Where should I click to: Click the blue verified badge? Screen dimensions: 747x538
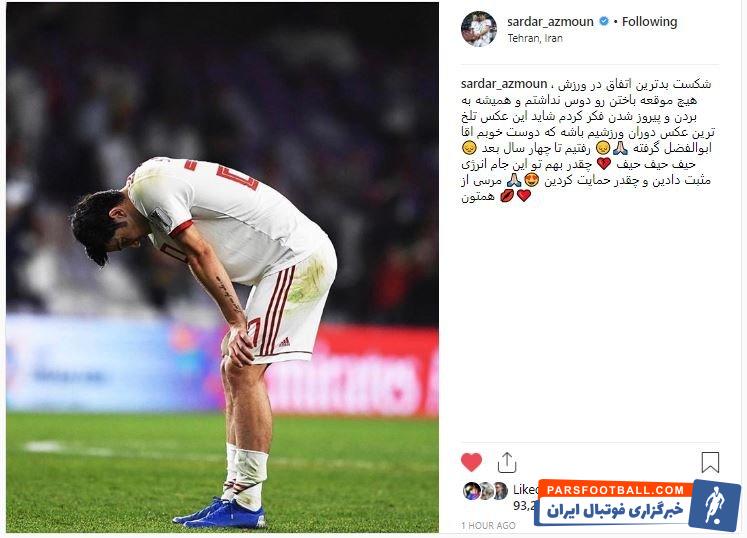coord(604,21)
